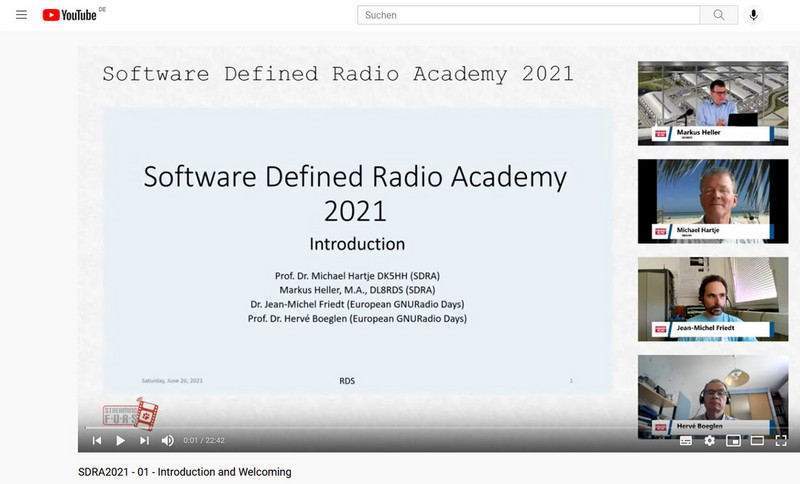This screenshot has height=484, width=800.
Task: Click the 'Prof. Dr. Michael Hartje DK5HH (SDRA)' line
Action: tap(357, 276)
